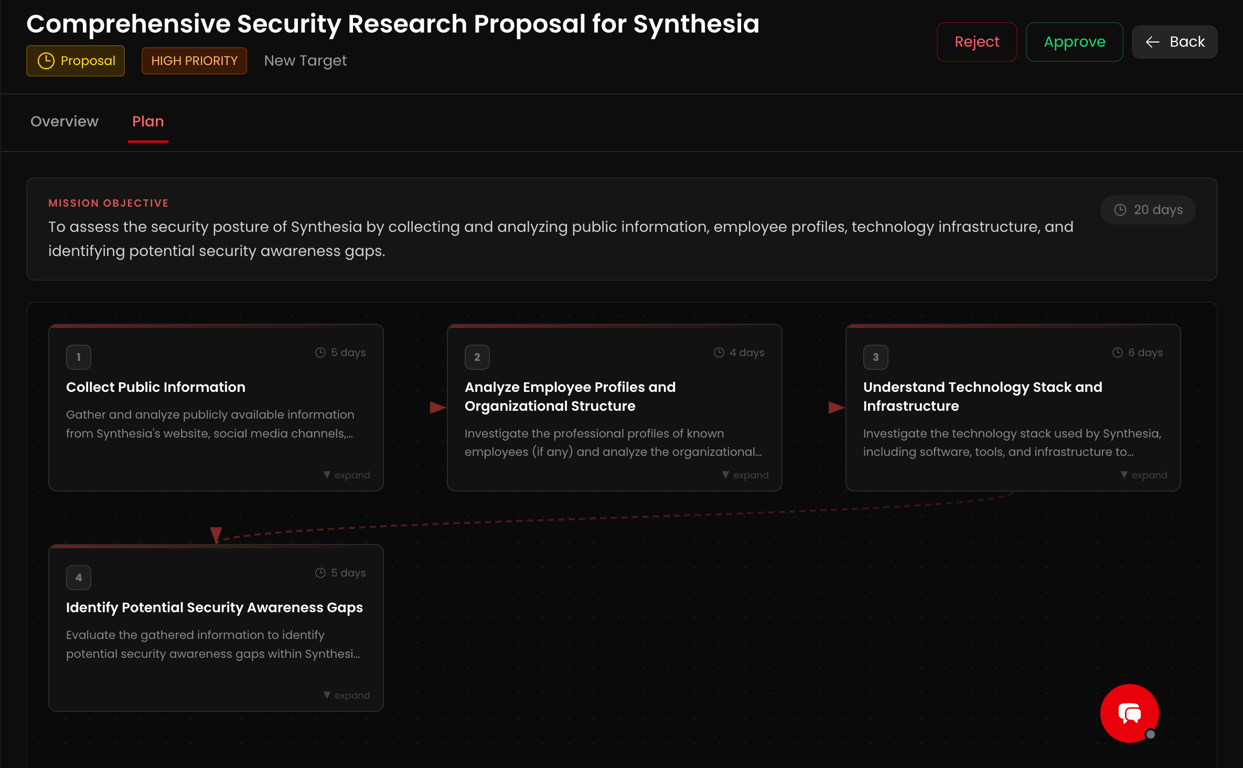Reject the proposal
1243x768 pixels.
pyautogui.click(x=977, y=42)
